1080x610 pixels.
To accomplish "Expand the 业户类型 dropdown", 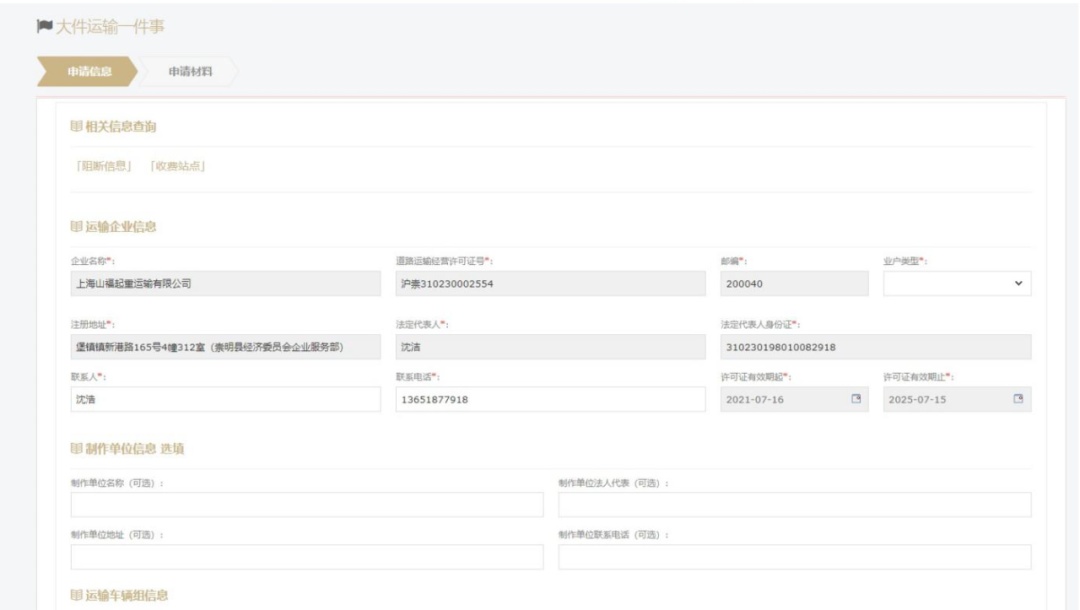I will tap(956, 284).
